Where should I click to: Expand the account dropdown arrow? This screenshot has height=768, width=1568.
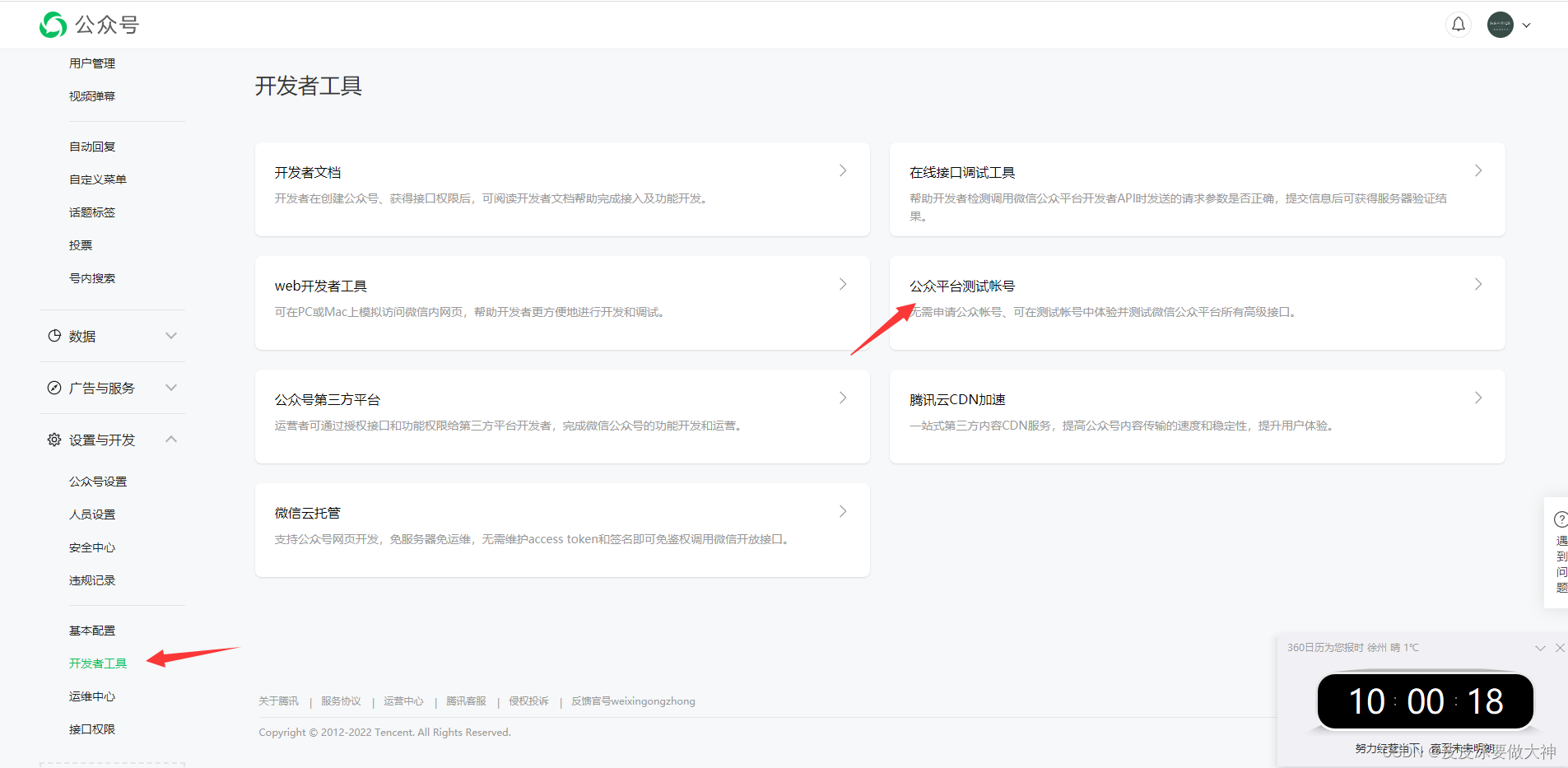click(x=1526, y=26)
